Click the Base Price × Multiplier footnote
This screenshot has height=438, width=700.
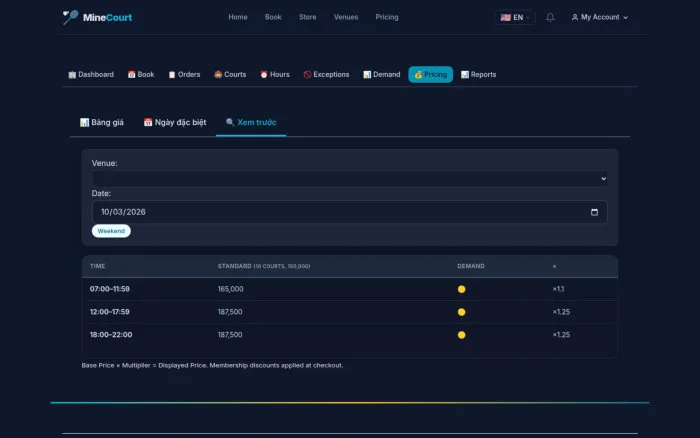tap(212, 365)
